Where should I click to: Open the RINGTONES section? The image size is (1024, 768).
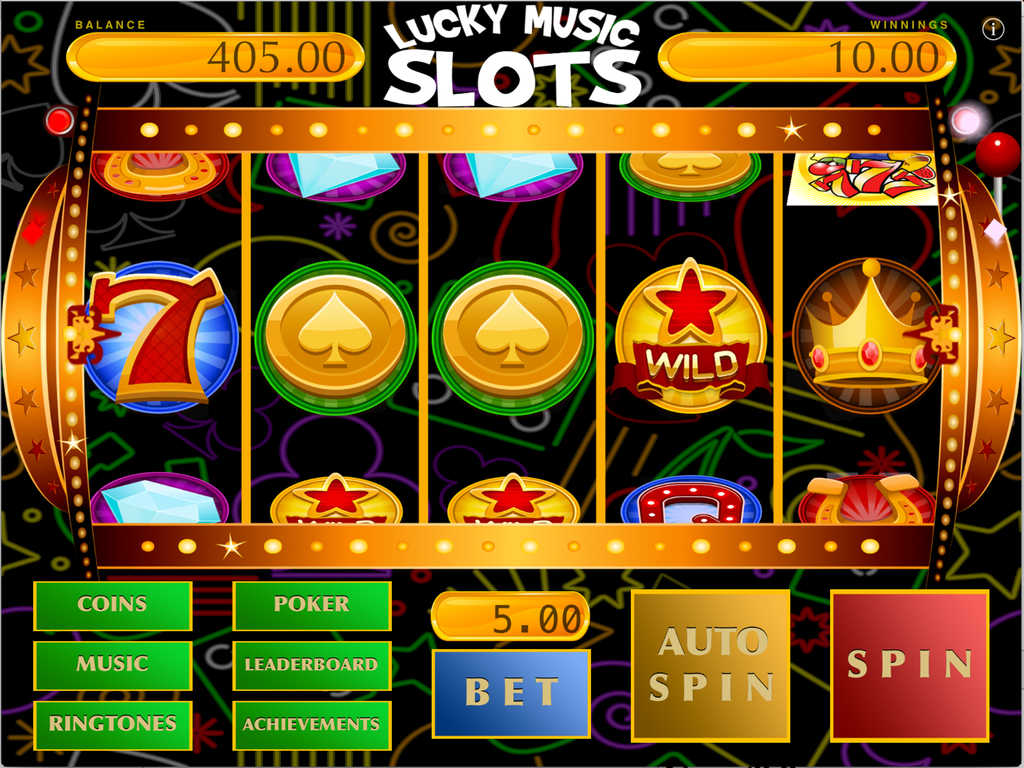click(x=112, y=725)
